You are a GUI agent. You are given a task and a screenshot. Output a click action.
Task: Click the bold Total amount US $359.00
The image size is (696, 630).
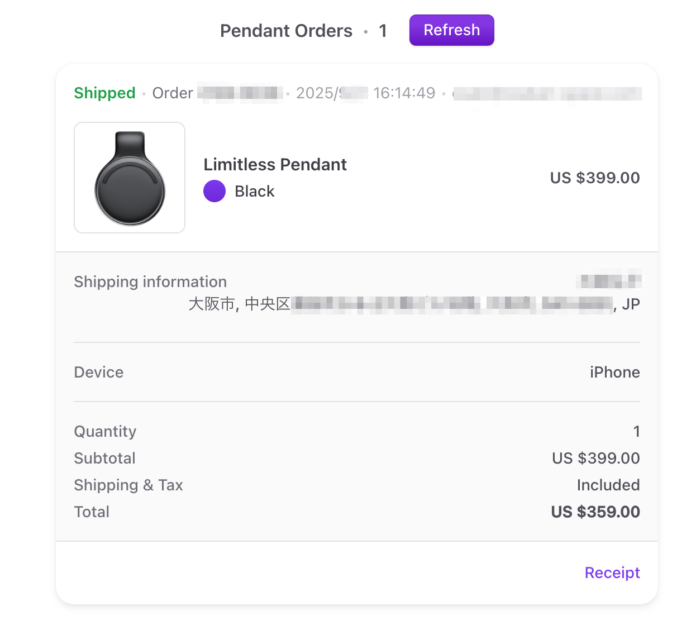pyautogui.click(x=595, y=512)
